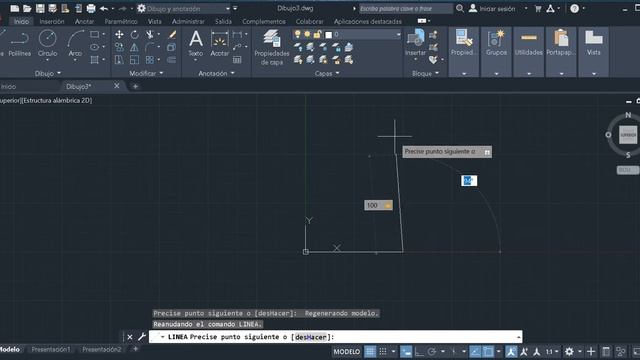Select the Acotar dimension tool
The width and height of the screenshot is (640, 360).
tap(220, 43)
